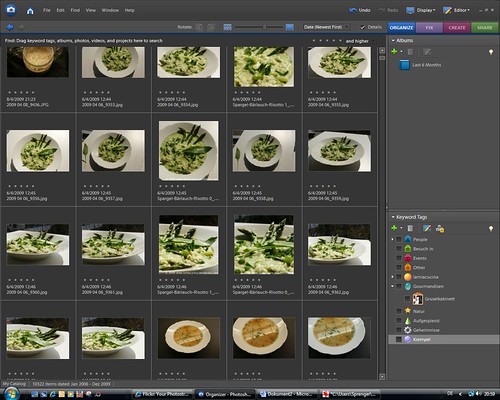Click the thumbnail size slider
This screenshot has width=500, height=400.
point(259,27)
